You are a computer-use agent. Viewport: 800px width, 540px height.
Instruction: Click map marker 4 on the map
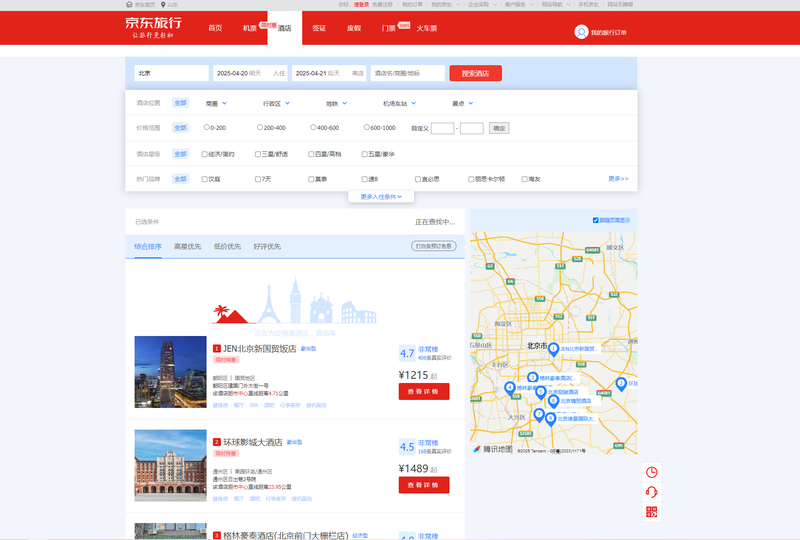click(509, 388)
